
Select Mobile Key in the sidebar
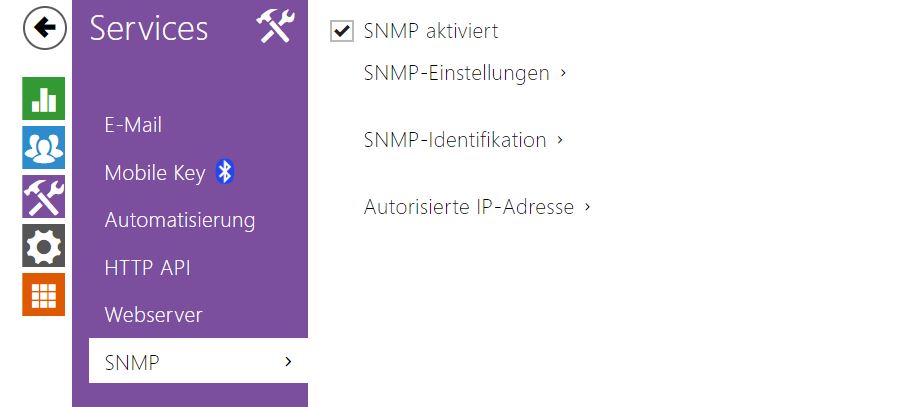tap(155, 173)
